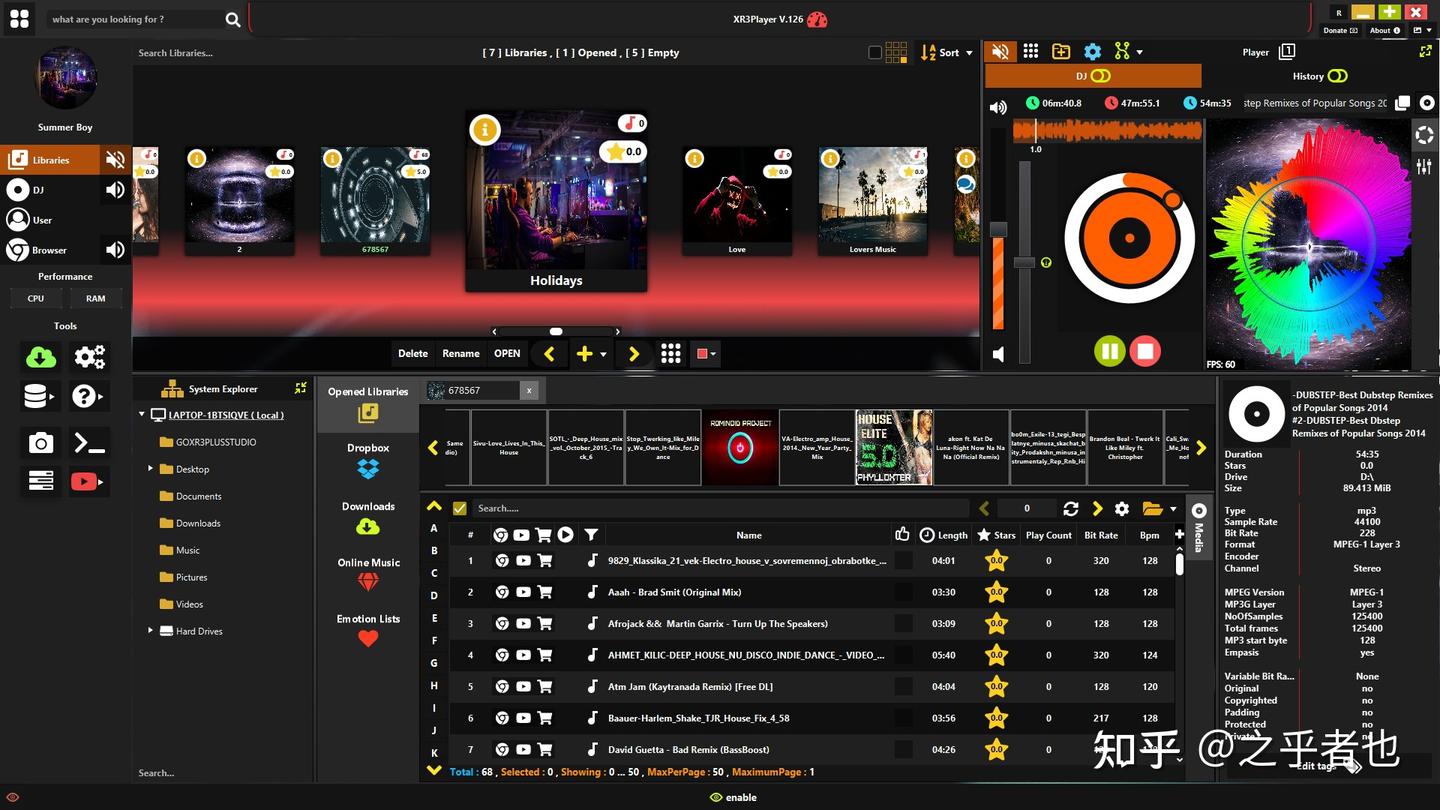Expand the Desktop folder
The height and width of the screenshot is (810, 1440).
[151, 468]
